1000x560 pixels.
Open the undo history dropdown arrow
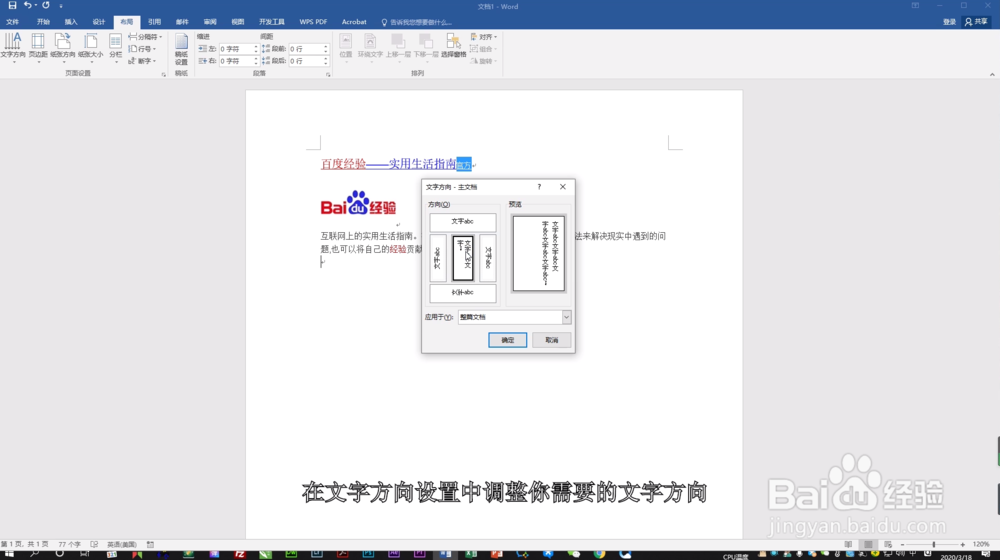click(x=36, y=5)
